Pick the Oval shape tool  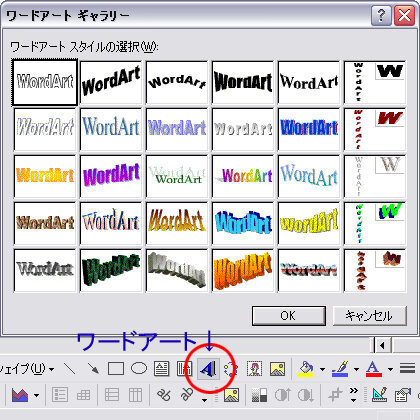click(139, 368)
